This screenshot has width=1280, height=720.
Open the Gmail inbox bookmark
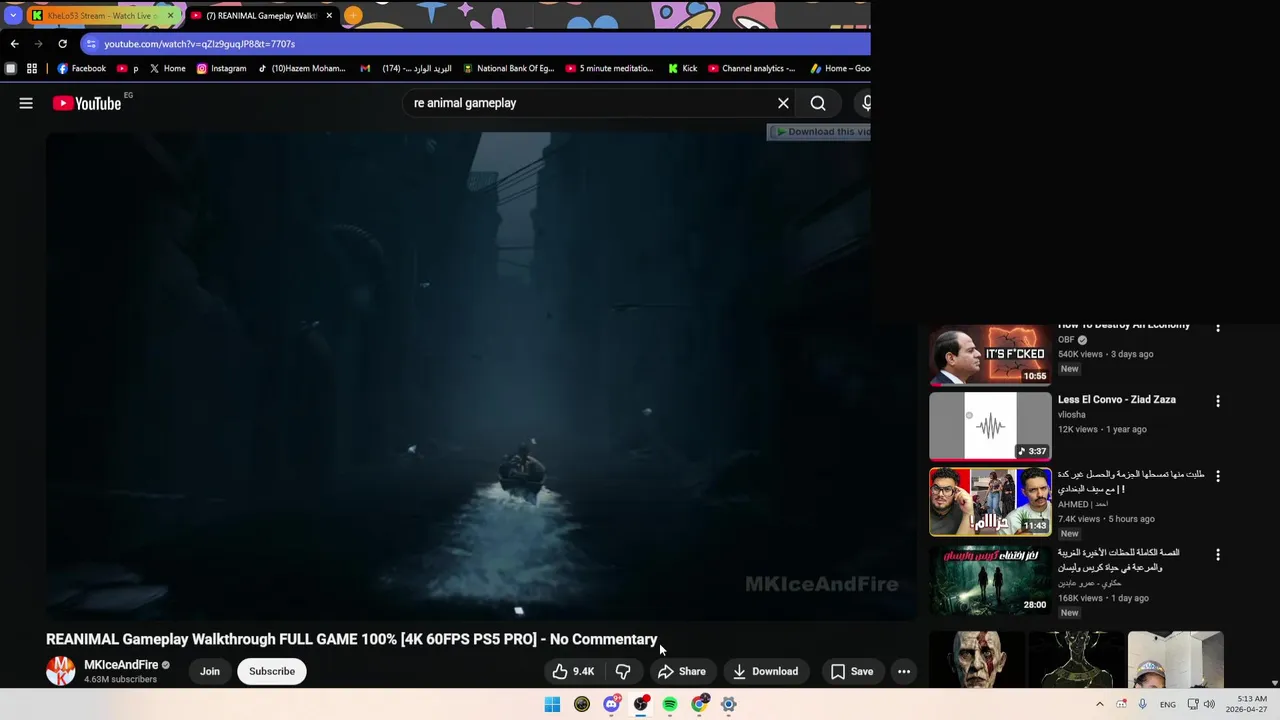(x=406, y=69)
